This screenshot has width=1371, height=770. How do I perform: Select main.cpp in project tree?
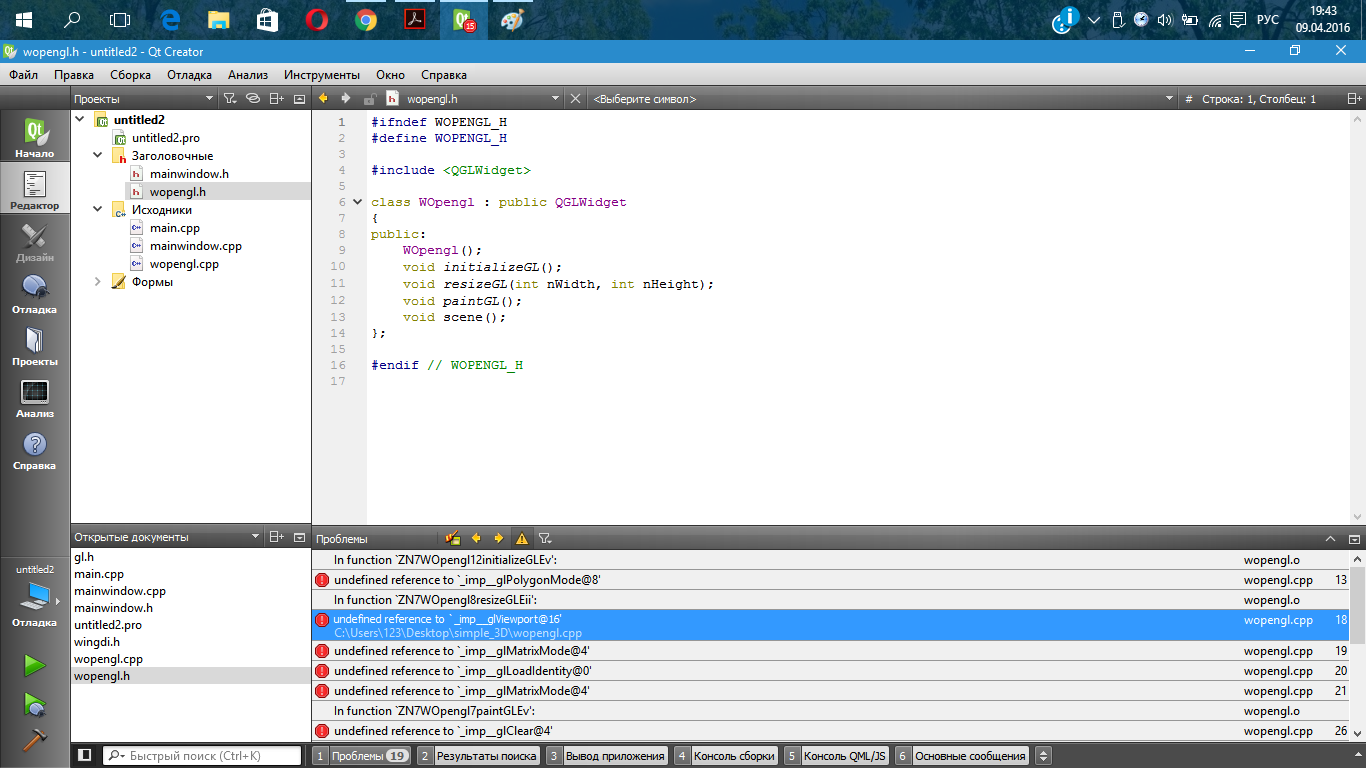point(174,228)
